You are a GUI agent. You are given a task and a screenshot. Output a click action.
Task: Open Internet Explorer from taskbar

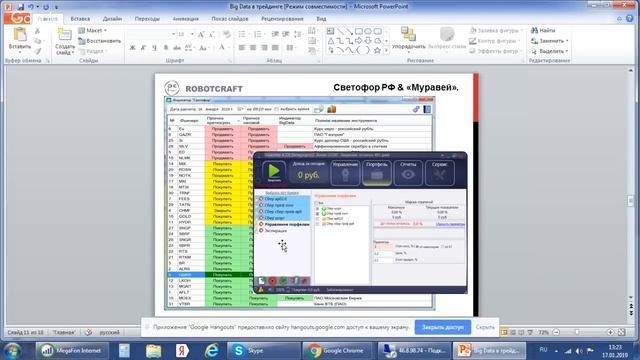click(x=211, y=351)
